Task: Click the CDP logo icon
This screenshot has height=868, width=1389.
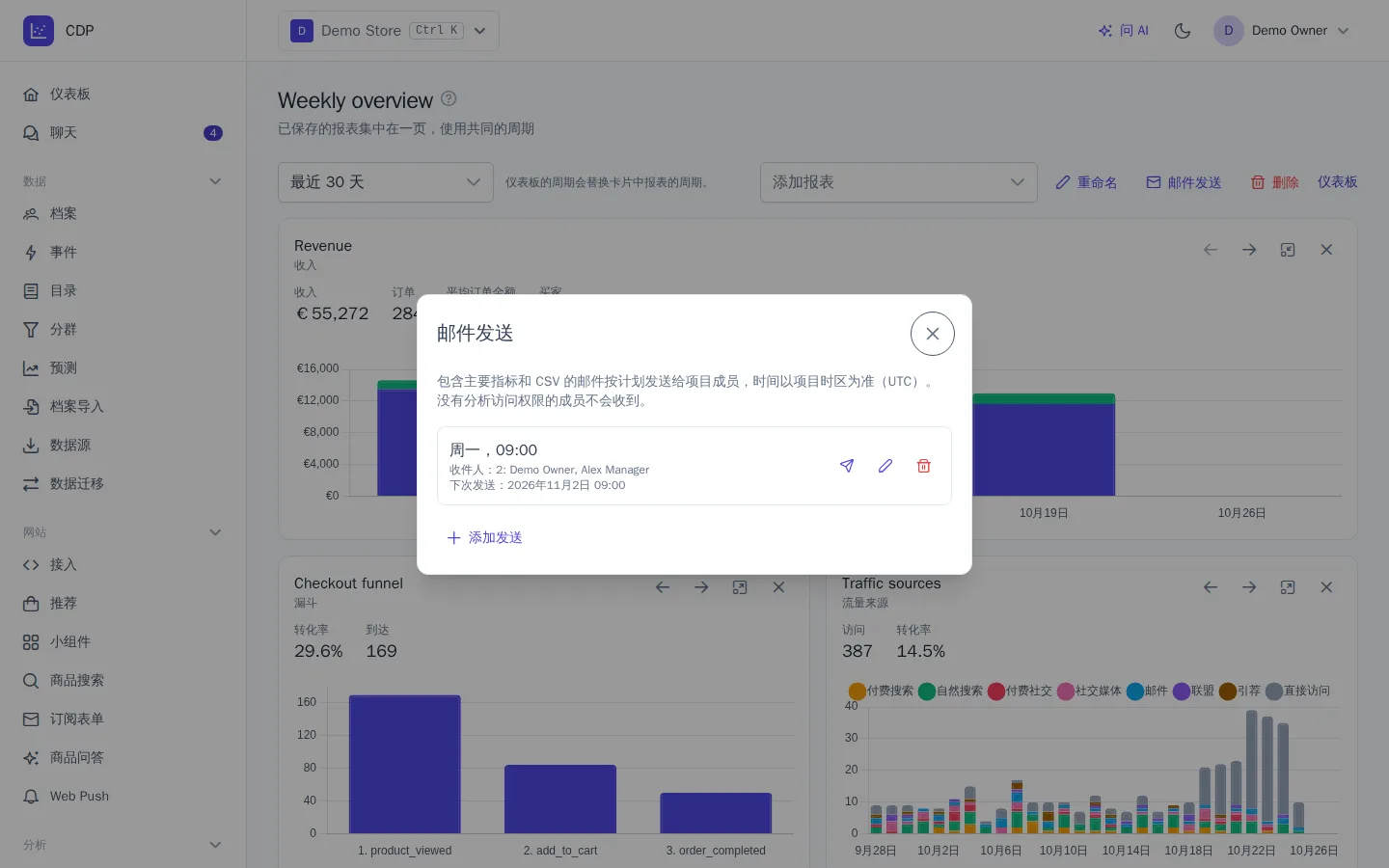Action: coord(39,31)
